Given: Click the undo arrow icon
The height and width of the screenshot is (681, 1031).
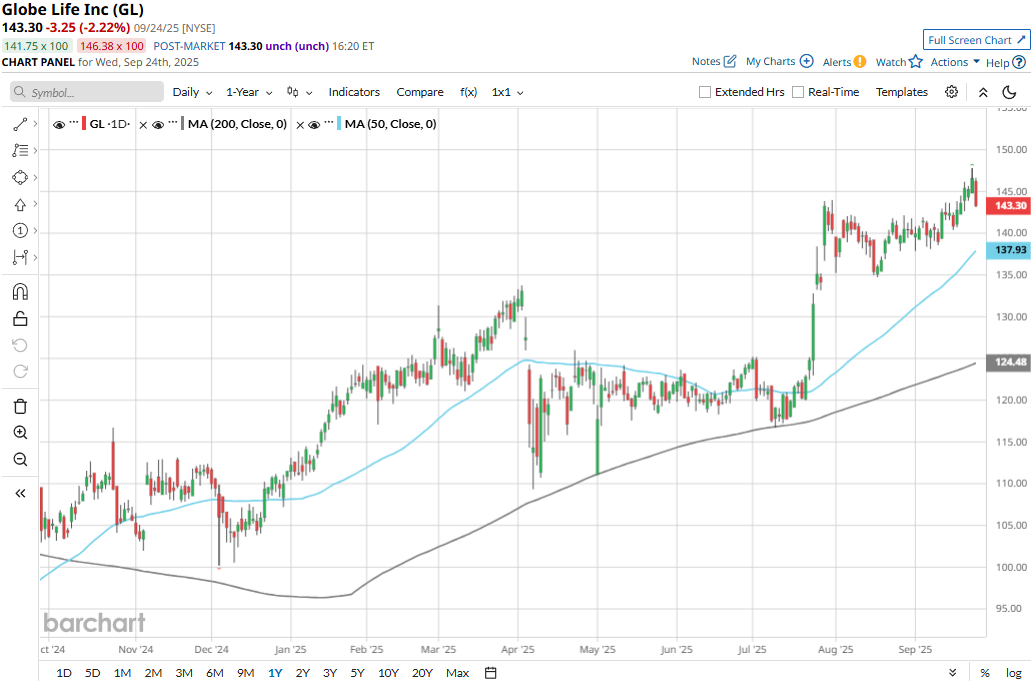Looking at the screenshot, I should [x=20, y=345].
